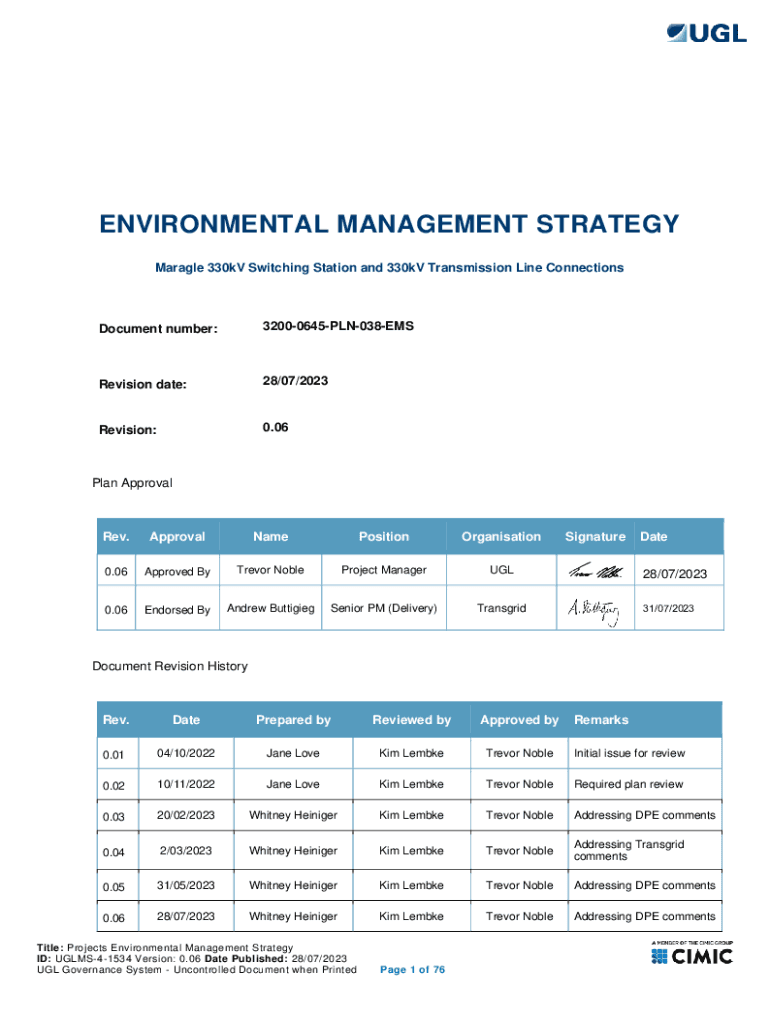Screen dimensions: 770x1024
Task: Click the Initial issue for review remark
Action: (629, 753)
